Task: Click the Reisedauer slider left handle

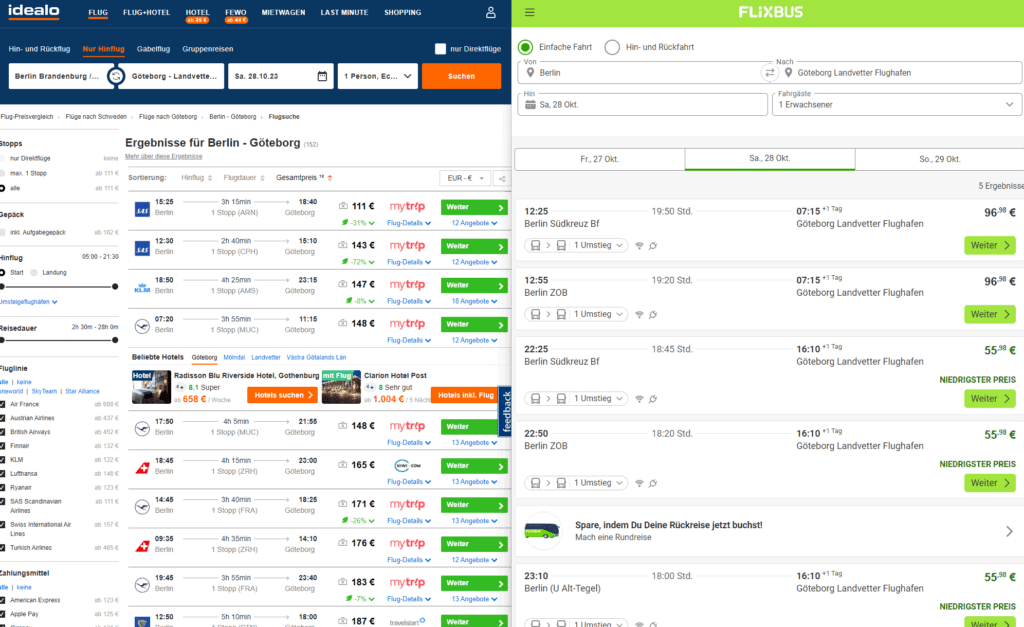Action: pos(3,340)
